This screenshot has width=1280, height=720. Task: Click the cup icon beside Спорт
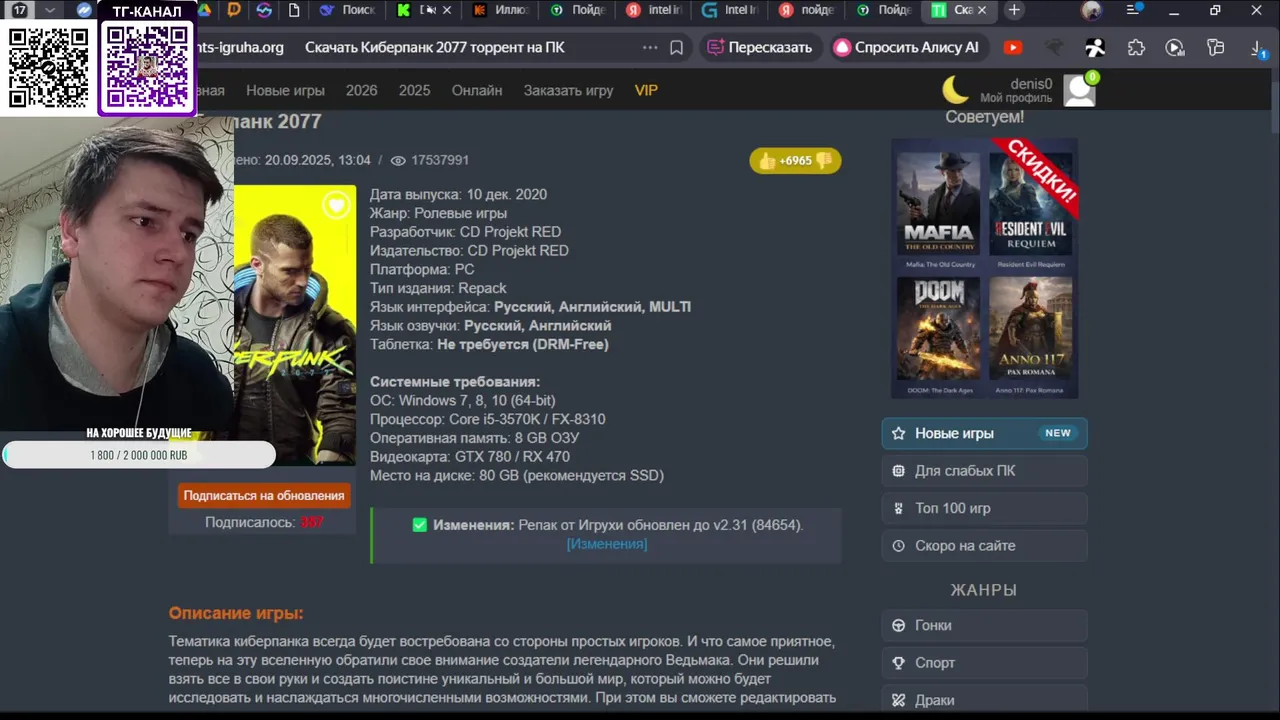pyautogui.click(x=898, y=663)
